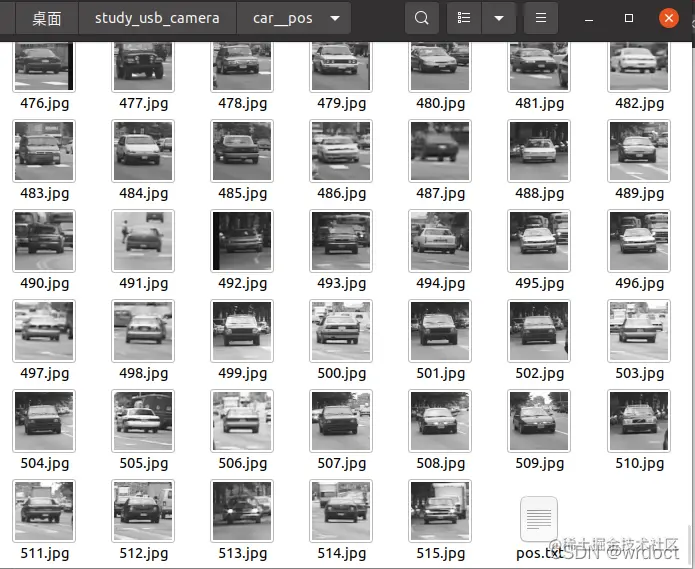Select thumbnail 480.jpg
Screen dimensions: 695x569
click(x=440, y=66)
